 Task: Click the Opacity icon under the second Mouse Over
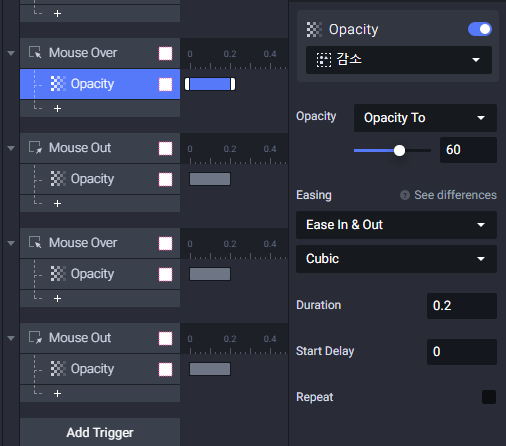58,274
